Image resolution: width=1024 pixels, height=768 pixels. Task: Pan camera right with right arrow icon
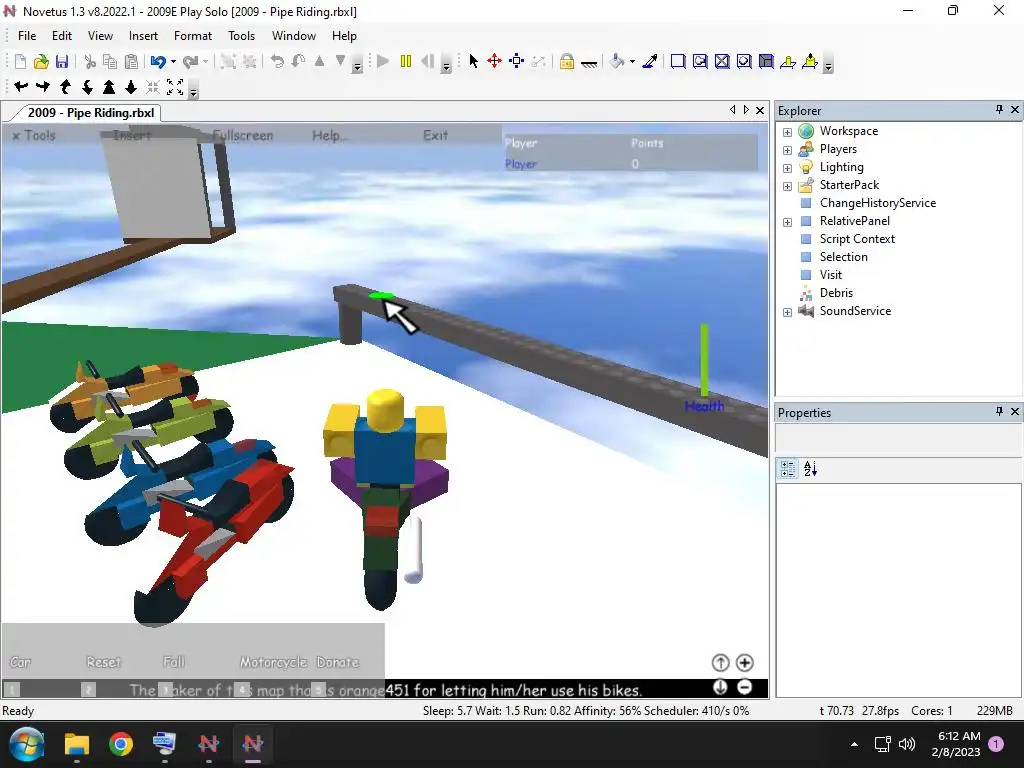click(x=43, y=86)
